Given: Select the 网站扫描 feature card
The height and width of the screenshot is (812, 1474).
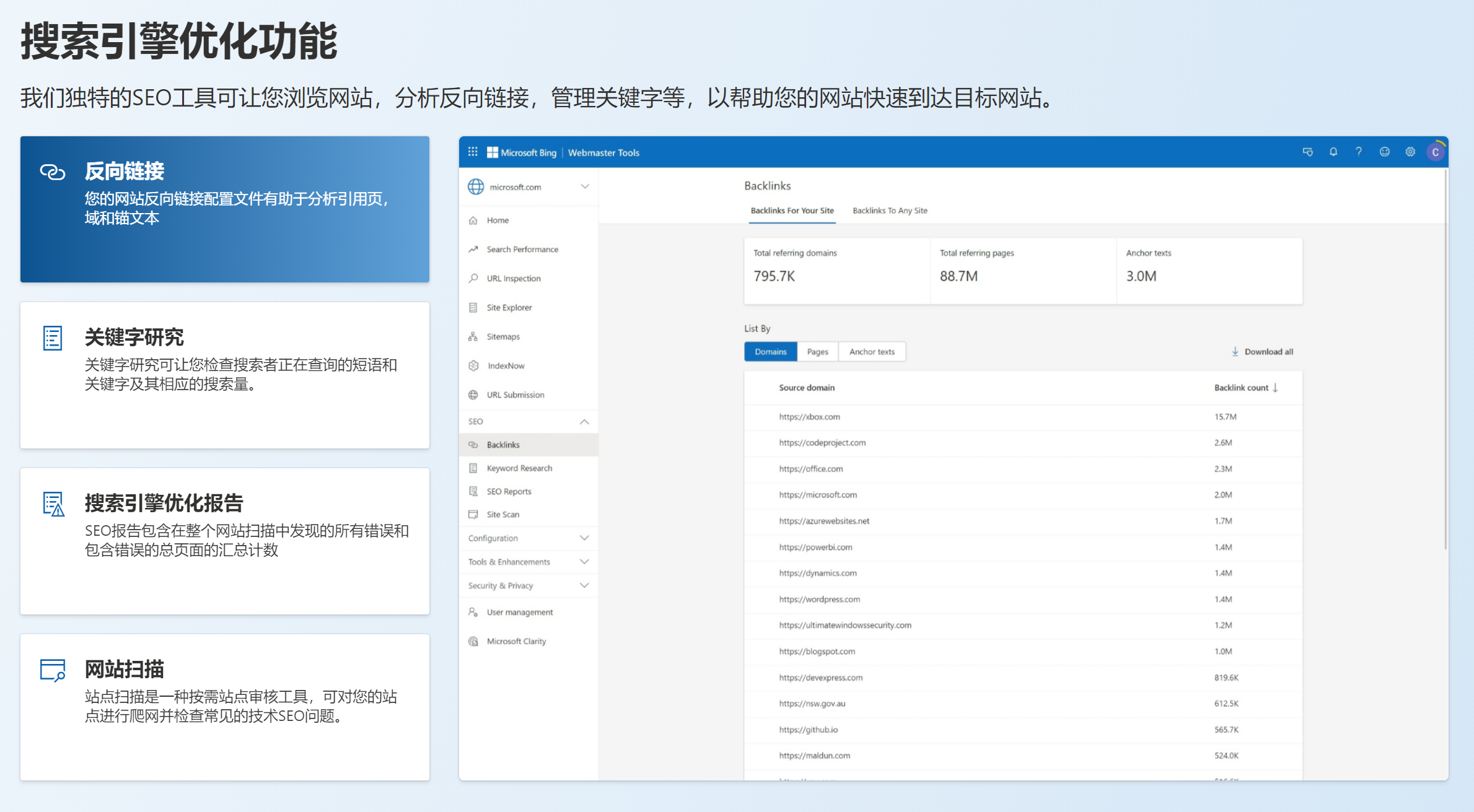Looking at the screenshot, I should click(225, 707).
